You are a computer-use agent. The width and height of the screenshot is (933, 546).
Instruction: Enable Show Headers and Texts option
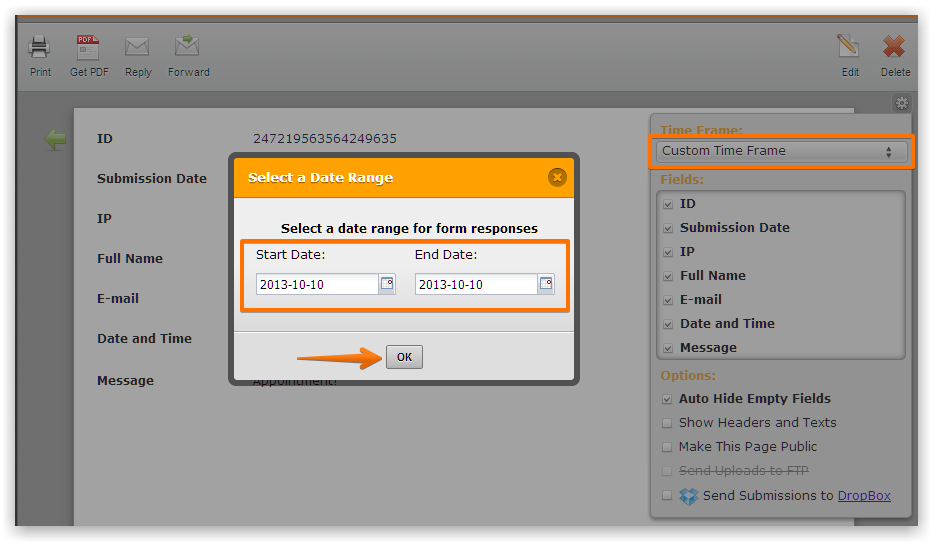tap(667, 422)
